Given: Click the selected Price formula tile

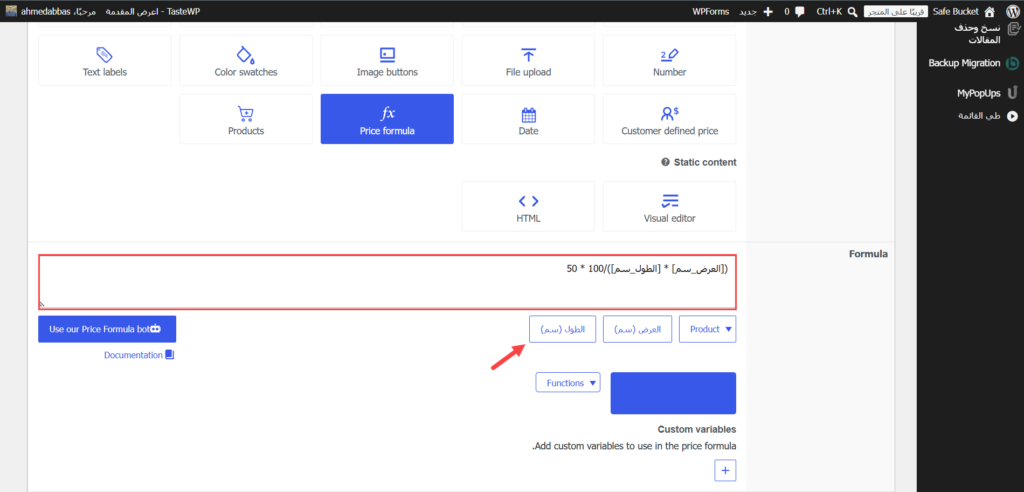Looking at the screenshot, I should (387, 119).
